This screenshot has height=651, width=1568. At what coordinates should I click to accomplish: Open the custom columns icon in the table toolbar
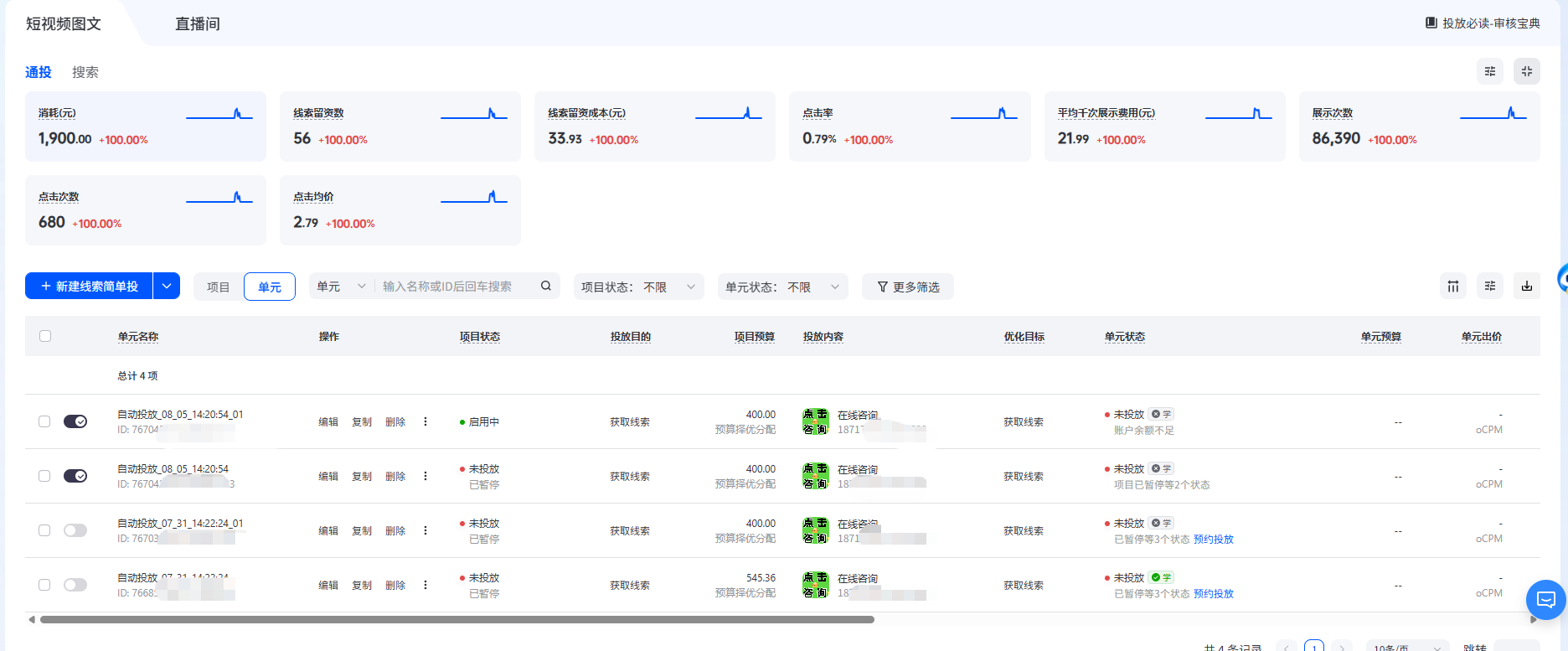[x=1453, y=287]
